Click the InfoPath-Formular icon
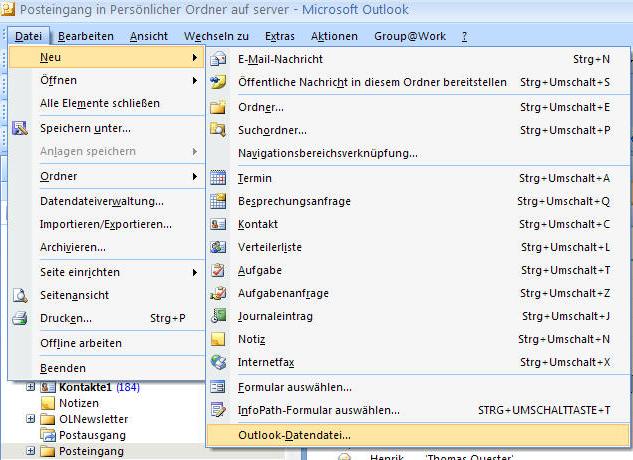Viewport: 633px width, 460px height. tap(218, 410)
